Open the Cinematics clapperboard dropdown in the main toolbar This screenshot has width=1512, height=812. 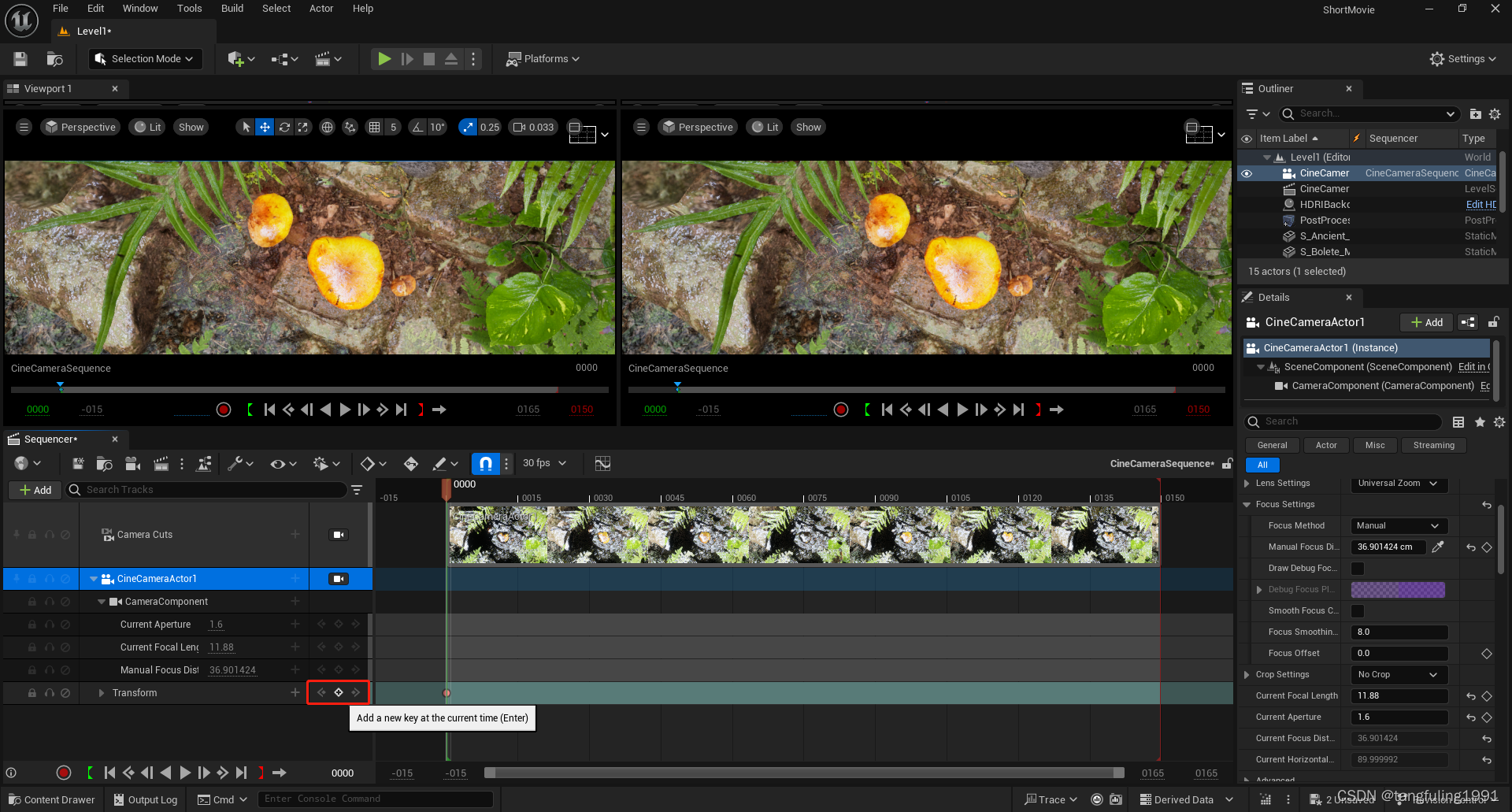328,59
